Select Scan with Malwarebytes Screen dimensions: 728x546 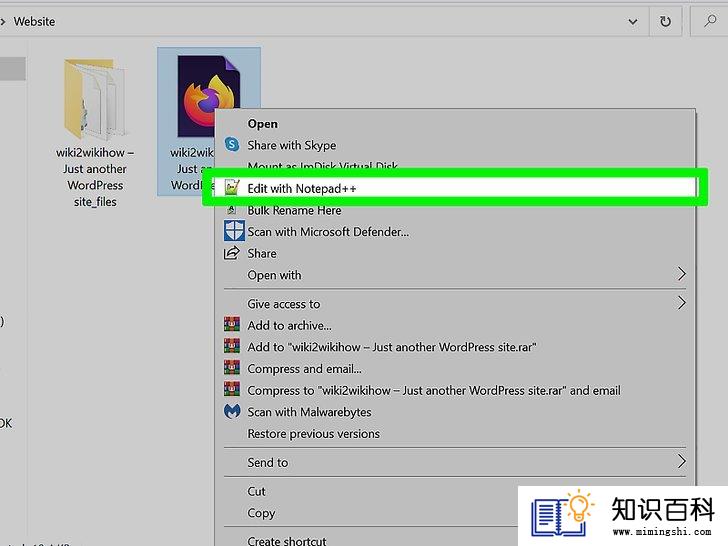pyautogui.click(x=455, y=412)
